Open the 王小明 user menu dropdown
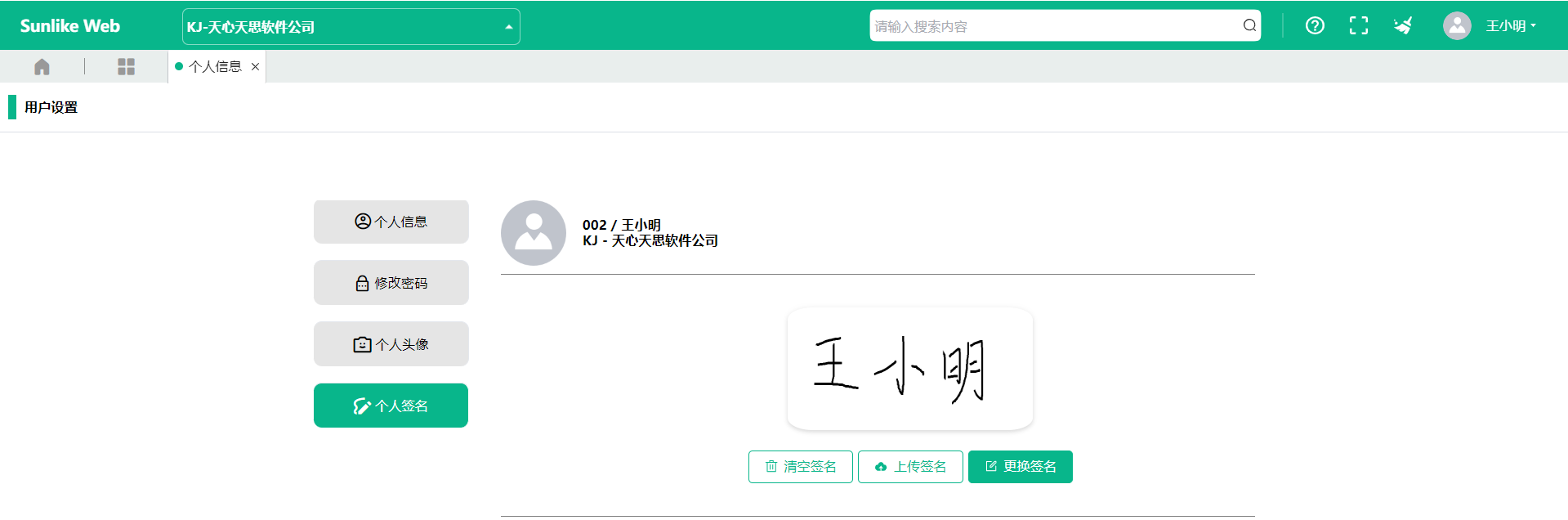 click(x=1511, y=26)
